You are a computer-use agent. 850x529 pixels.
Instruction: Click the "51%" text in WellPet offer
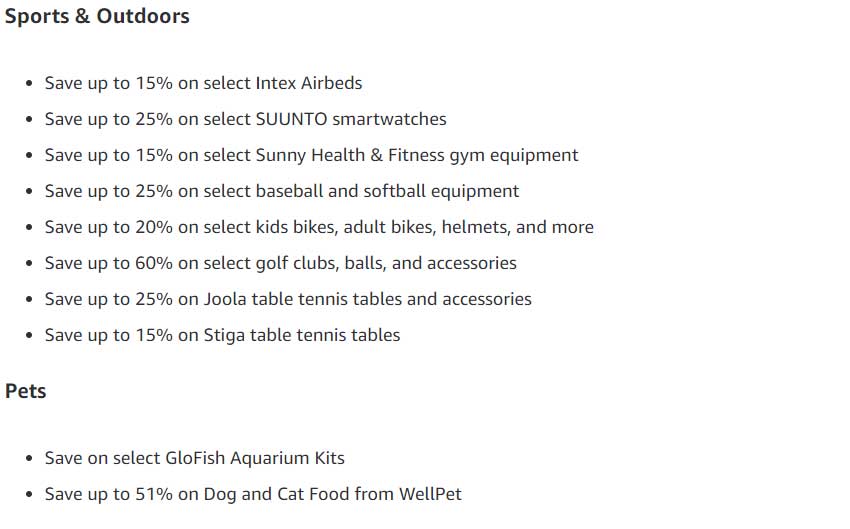pos(154,494)
